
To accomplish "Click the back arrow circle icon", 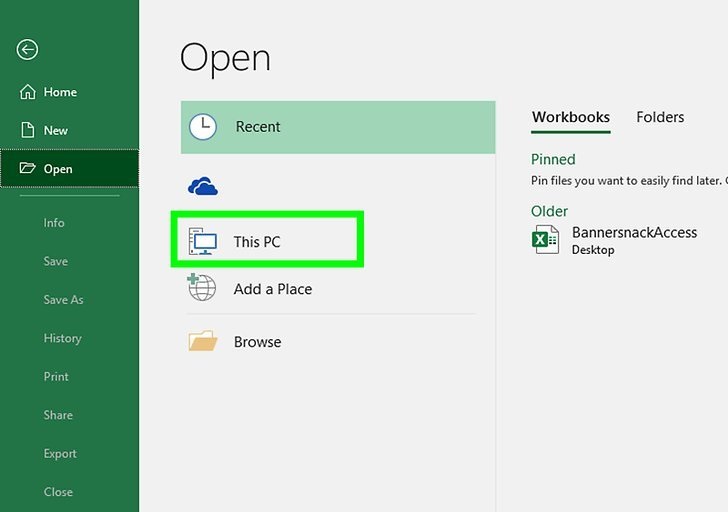I will tap(28, 50).
